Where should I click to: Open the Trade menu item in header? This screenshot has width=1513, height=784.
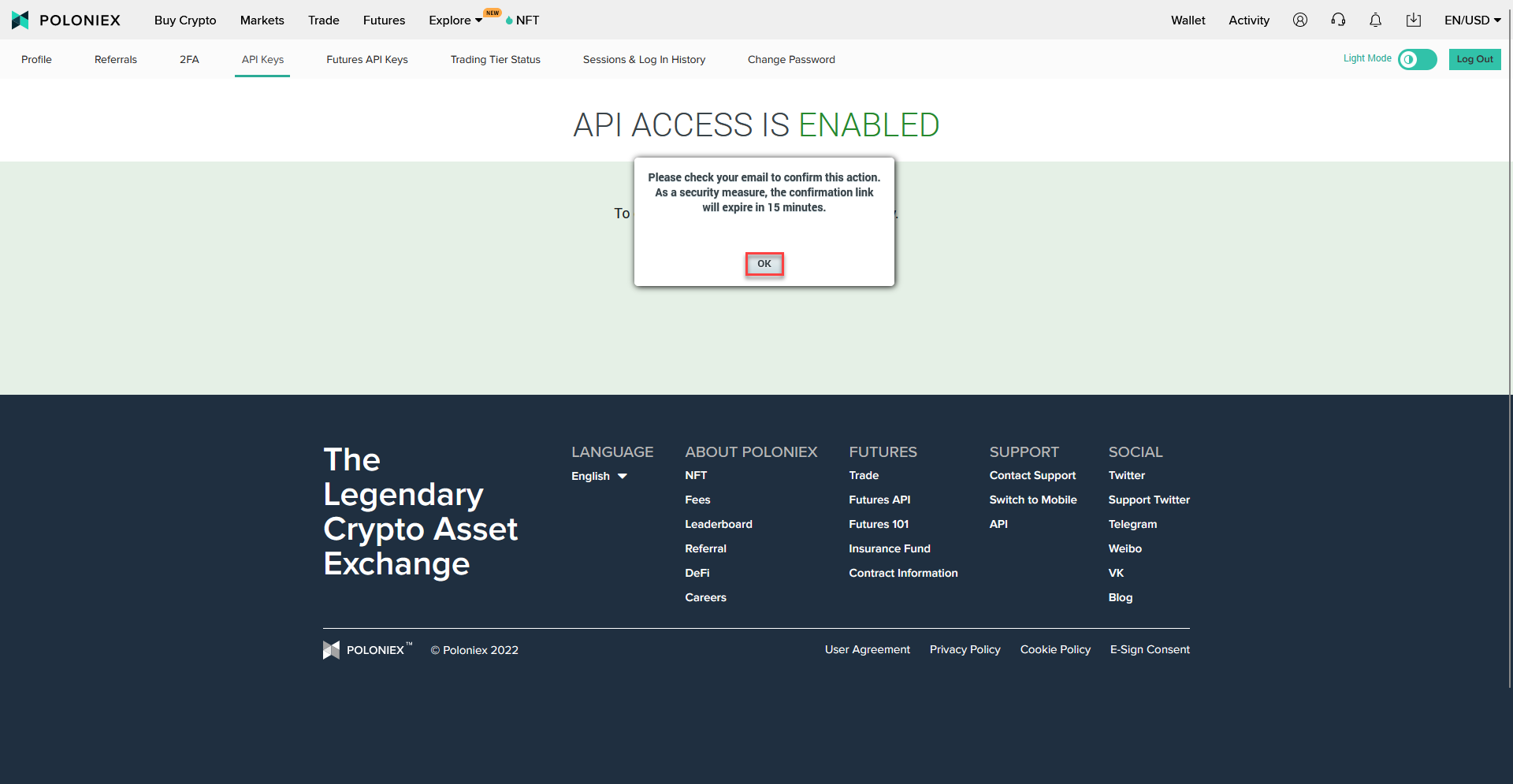pyautogui.click(x=324, y=20)
